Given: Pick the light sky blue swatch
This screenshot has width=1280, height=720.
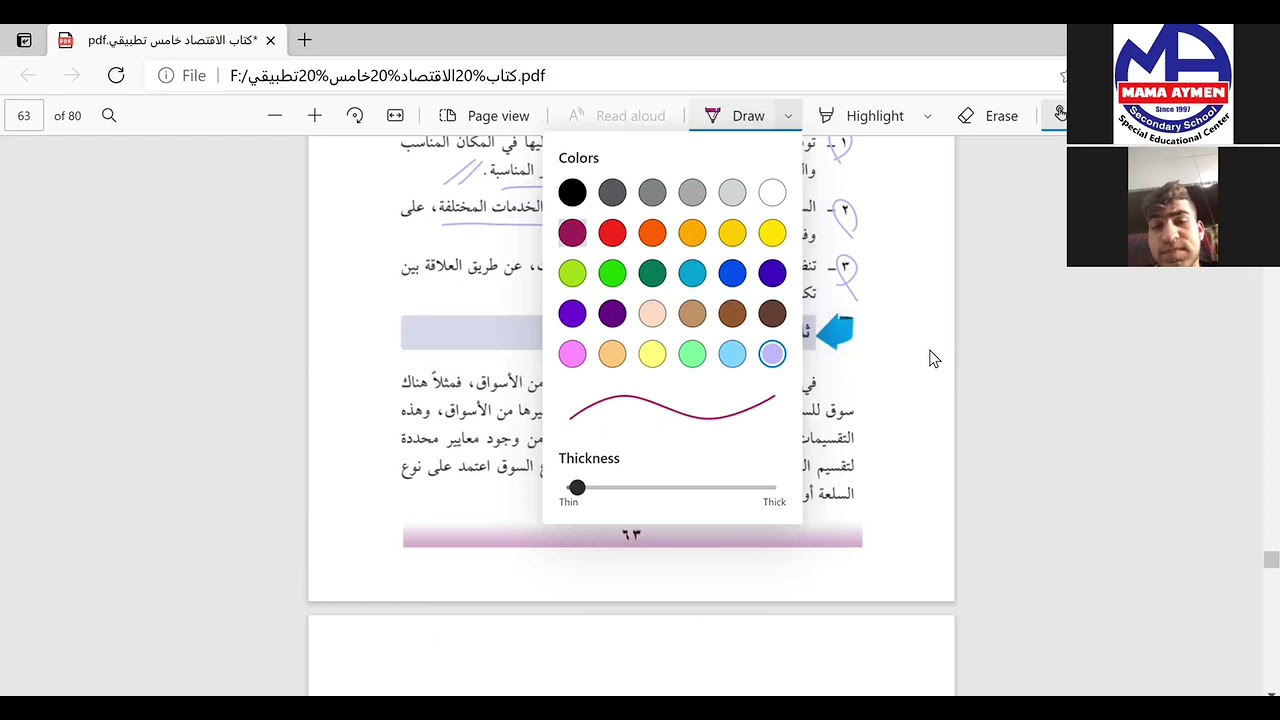Looking at the screenshot, I should (x=732, y=353).
